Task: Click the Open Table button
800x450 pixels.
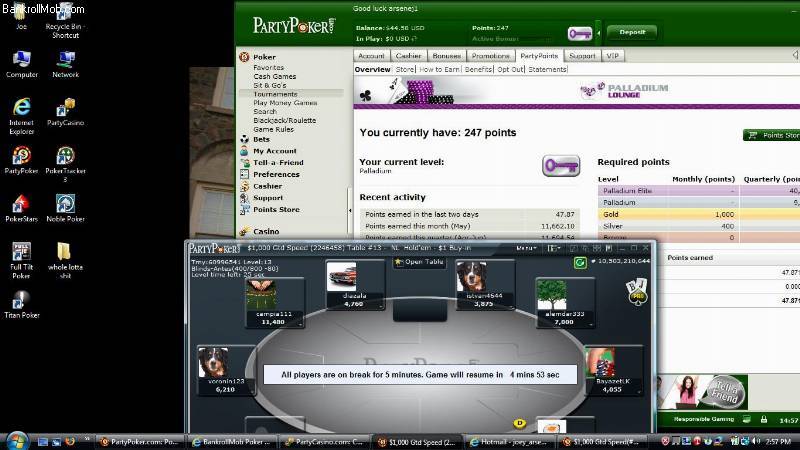Action: [419, 262]
